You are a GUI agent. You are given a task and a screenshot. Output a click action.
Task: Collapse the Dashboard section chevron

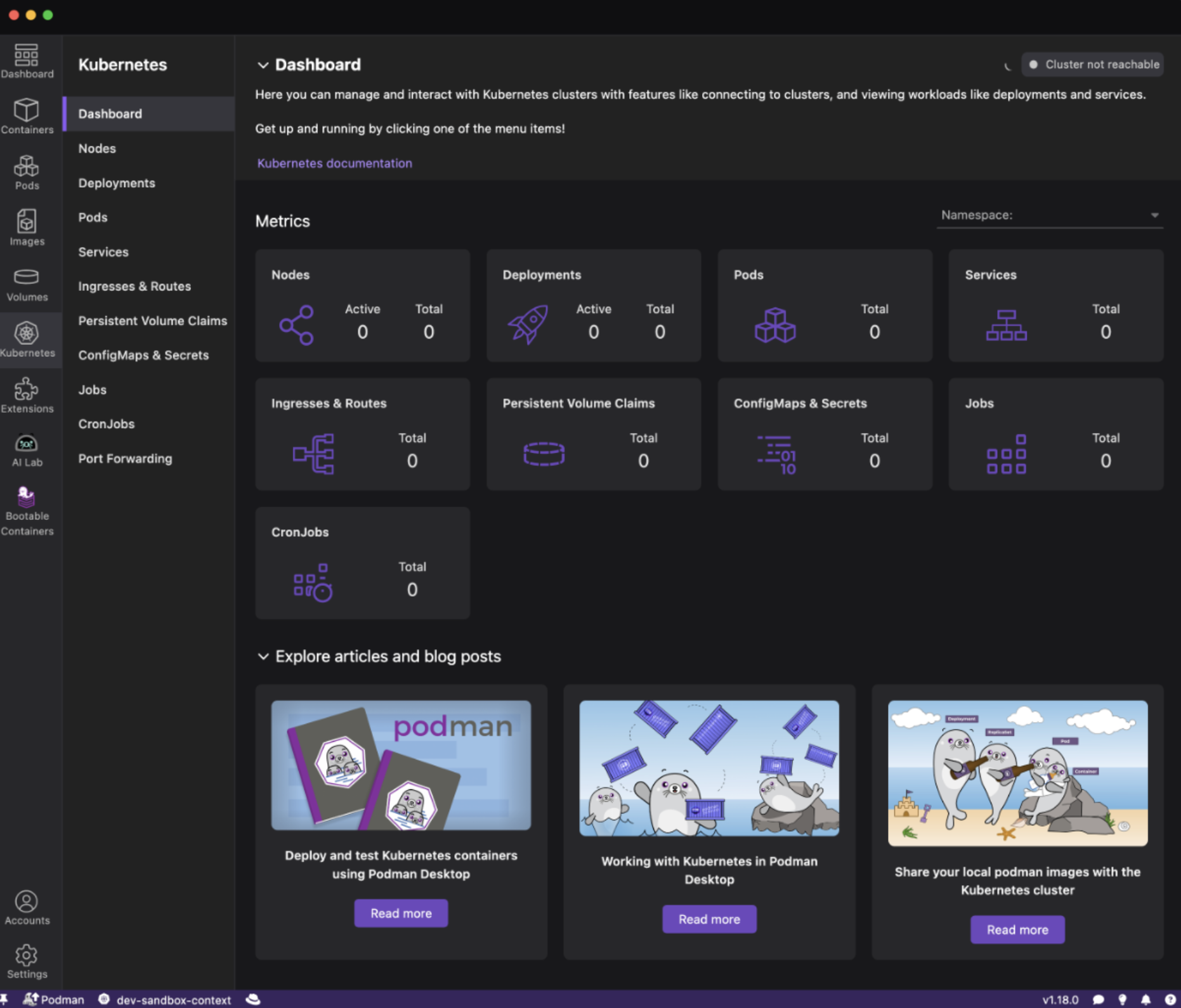point(263,65)
